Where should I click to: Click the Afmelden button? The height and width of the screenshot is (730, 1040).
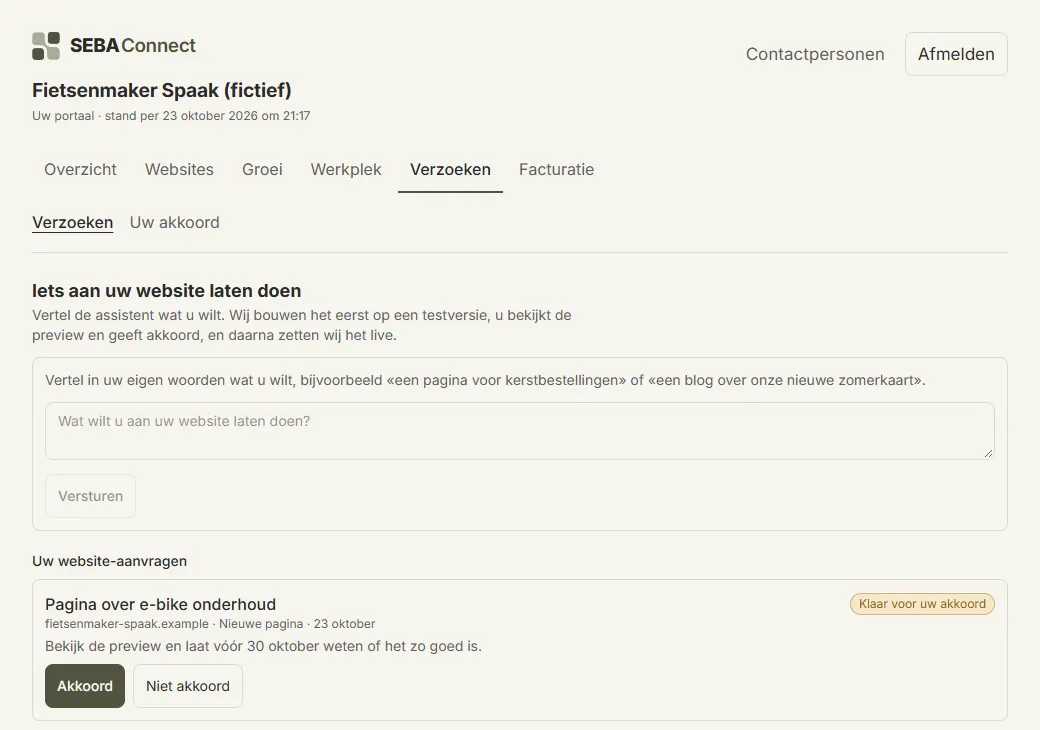(x=956, y=54)
